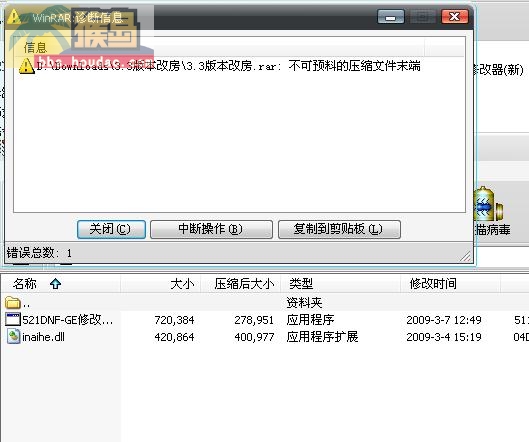Image resolution: width=529 pixels, height=442 pixels.
Task: Minimize the WinRAR diagnostic dialog
Action: (x=391, y=17)
